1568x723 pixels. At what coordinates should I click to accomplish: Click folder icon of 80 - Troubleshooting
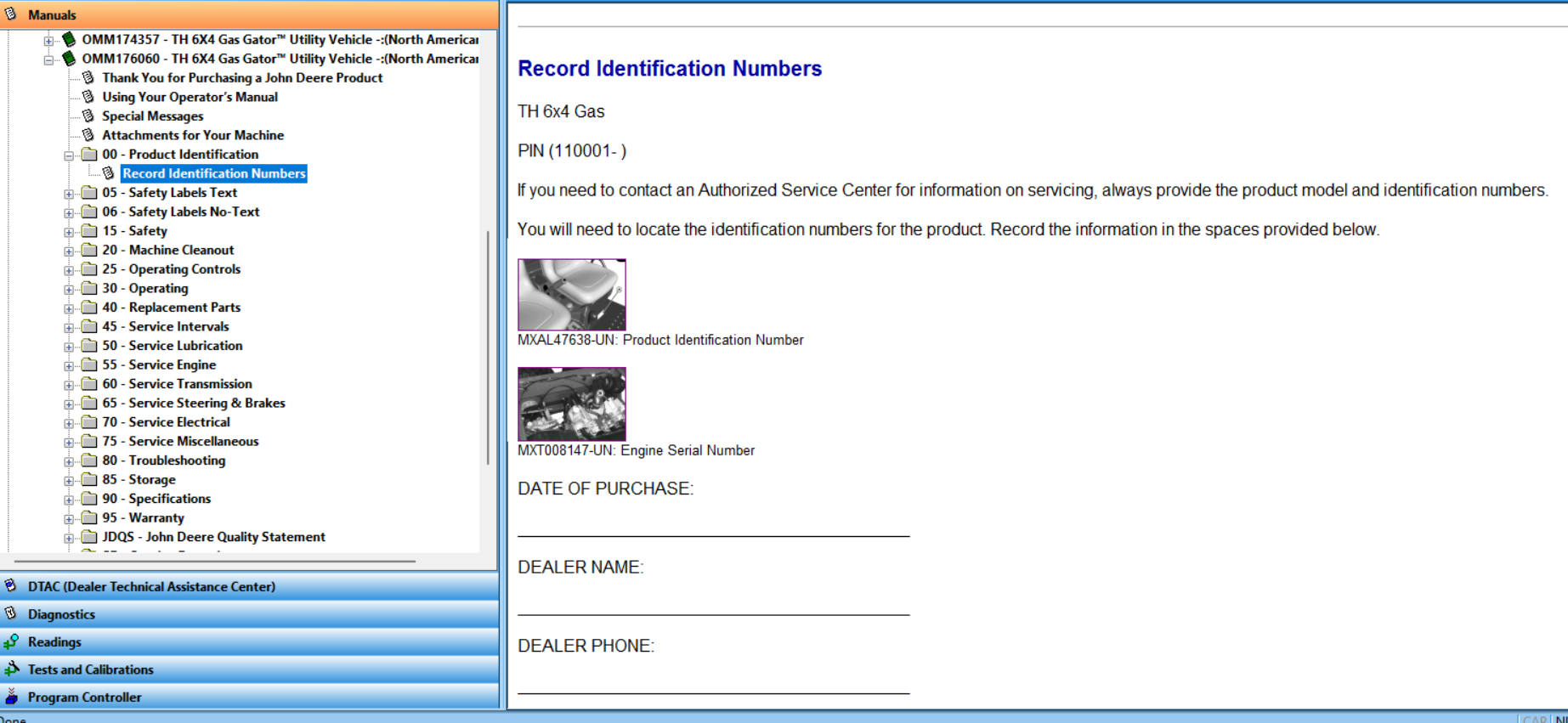point(89,460)
